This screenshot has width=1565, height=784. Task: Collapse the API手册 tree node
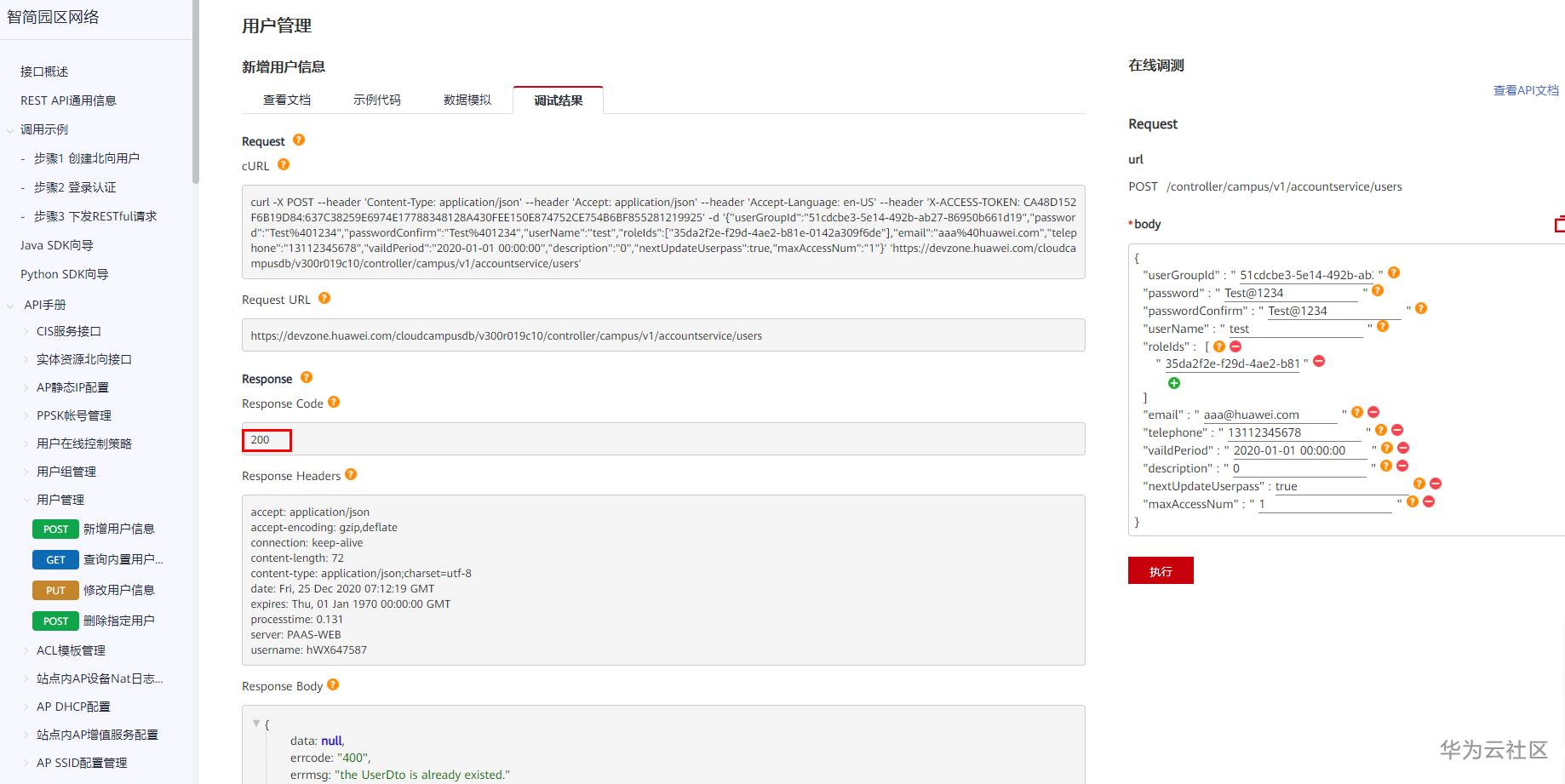(10, 305)
